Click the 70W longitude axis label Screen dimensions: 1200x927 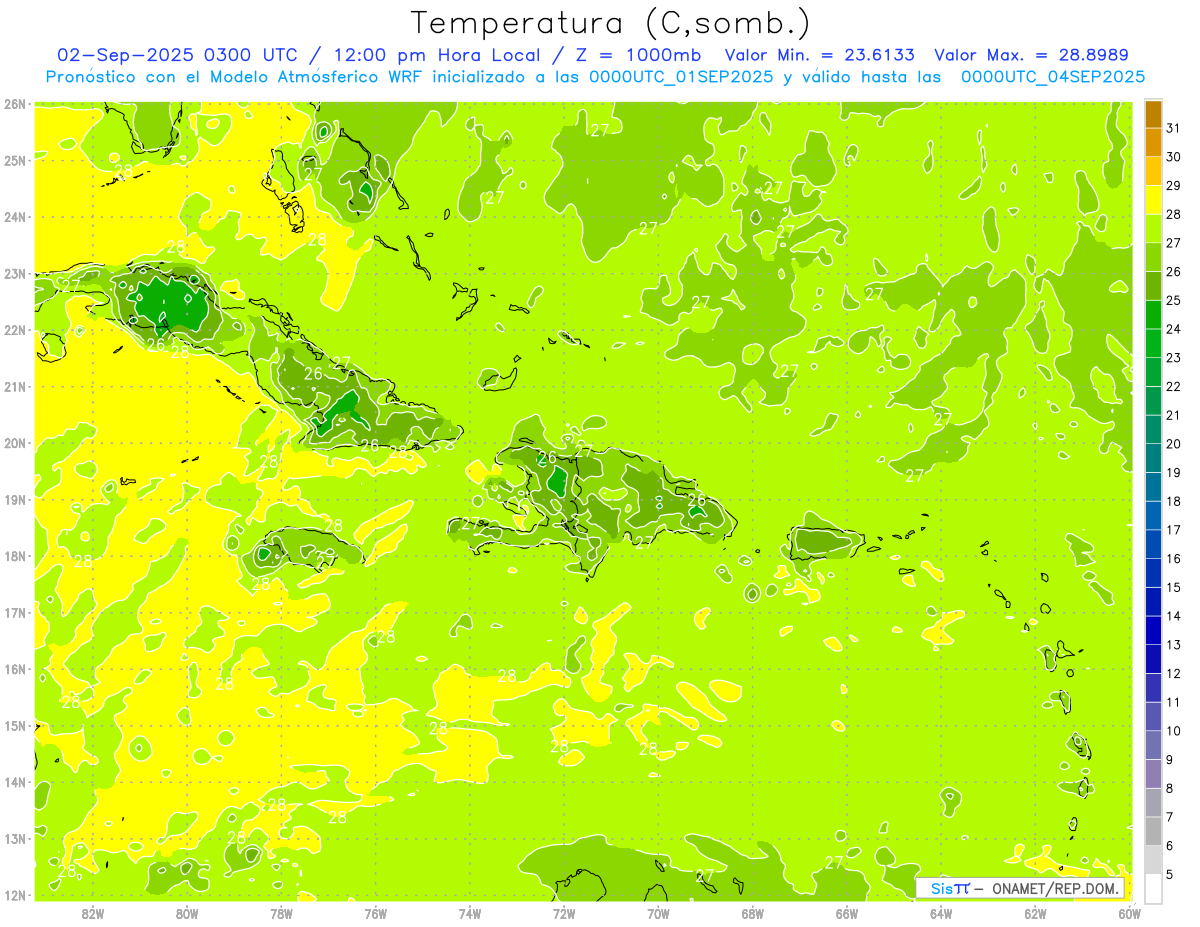[x=658, y=913]
